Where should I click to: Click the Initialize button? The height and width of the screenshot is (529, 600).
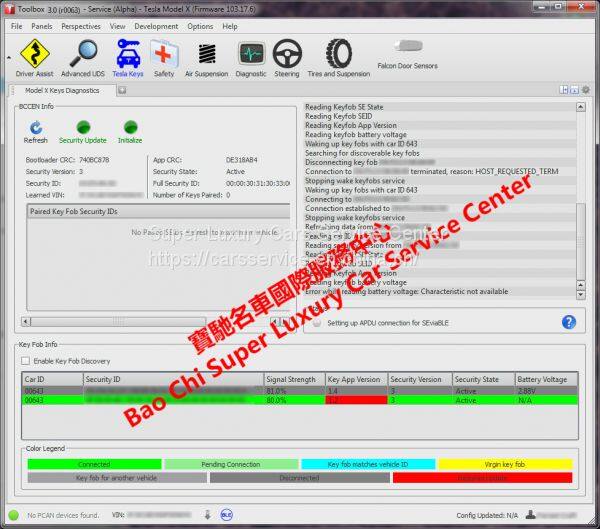tap(130, 131)
